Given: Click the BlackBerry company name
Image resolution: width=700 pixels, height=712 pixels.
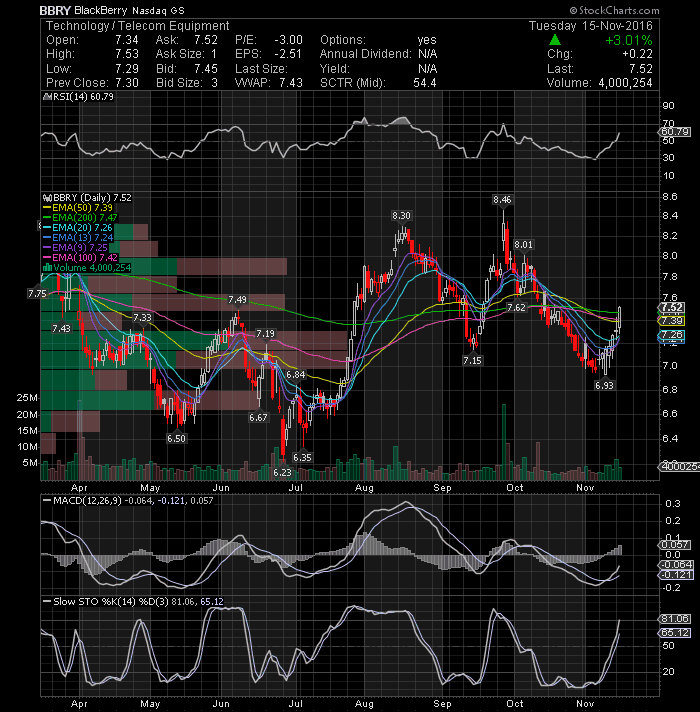Looking at the screenshot, I should coord(100,10).
